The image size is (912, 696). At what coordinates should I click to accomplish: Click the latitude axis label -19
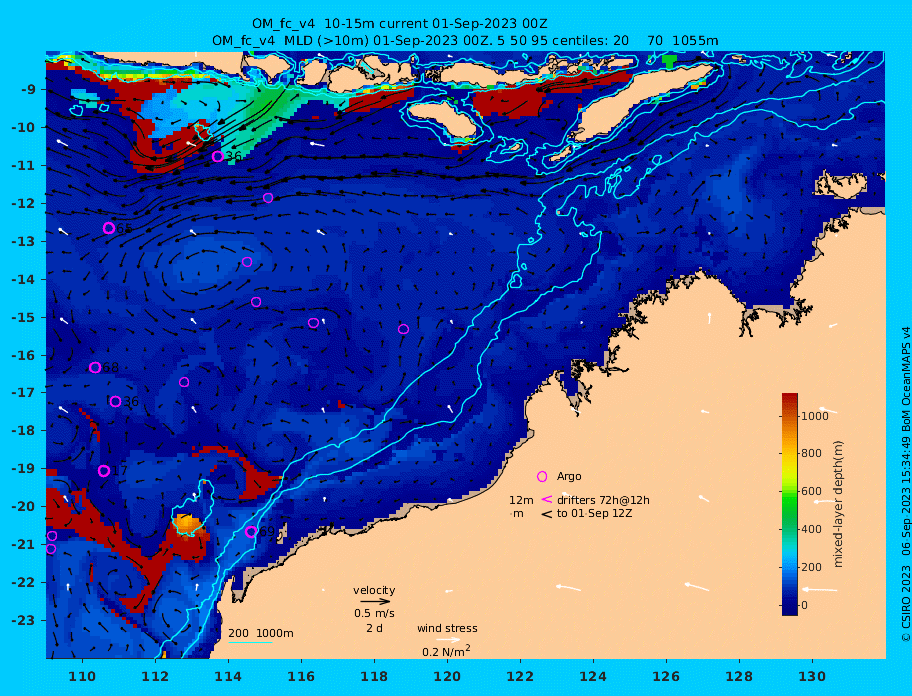coord(23,468)
